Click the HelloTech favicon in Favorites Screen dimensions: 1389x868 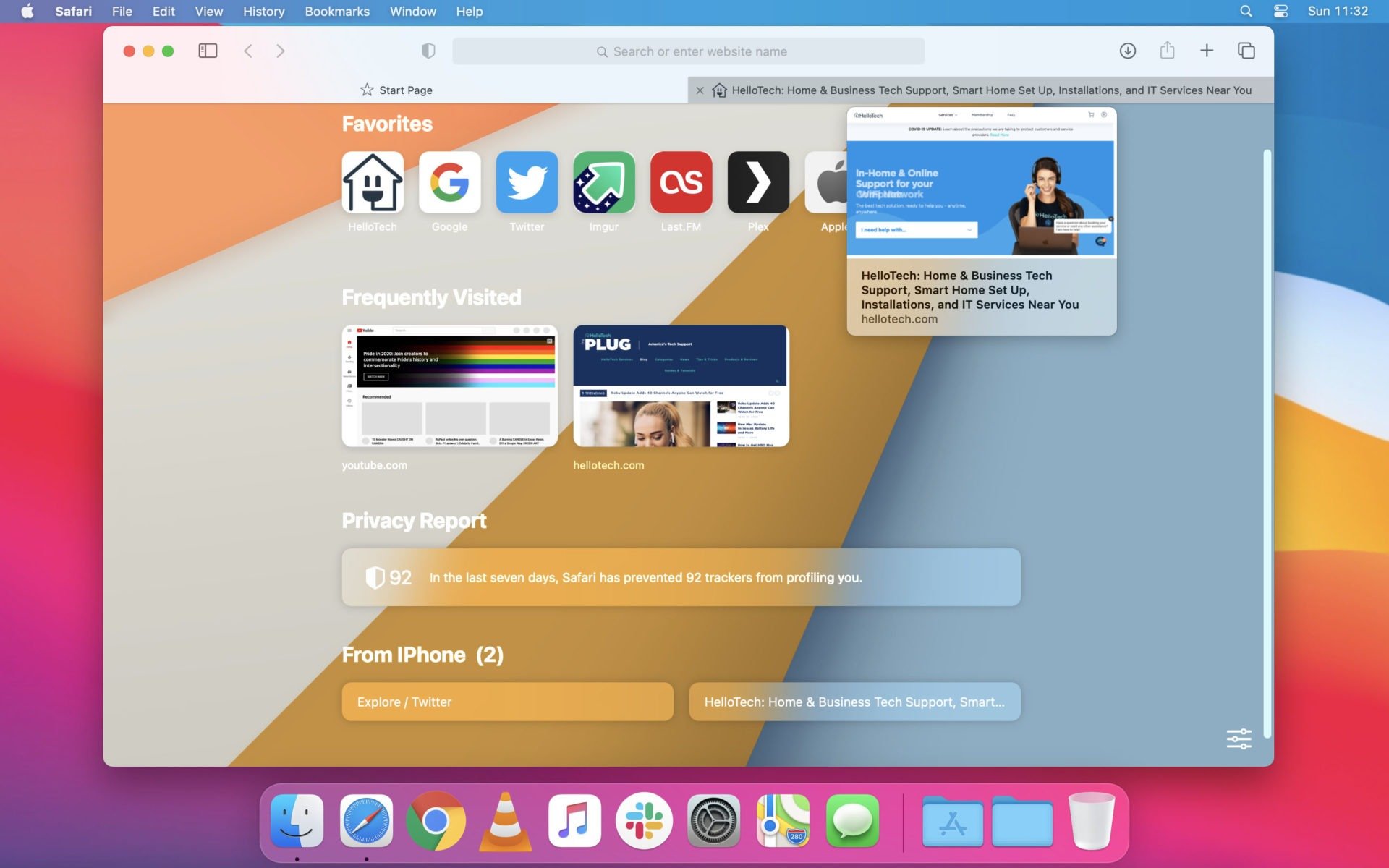pos(372,182)
